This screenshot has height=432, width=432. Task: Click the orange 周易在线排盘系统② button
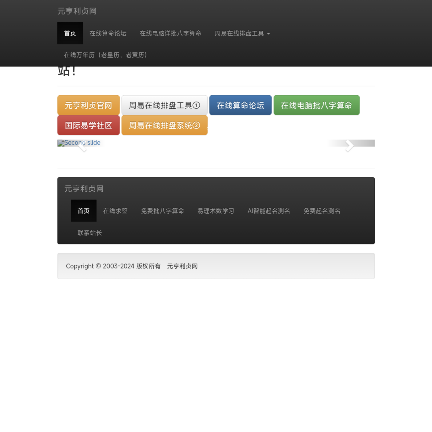tap(164, 125)
